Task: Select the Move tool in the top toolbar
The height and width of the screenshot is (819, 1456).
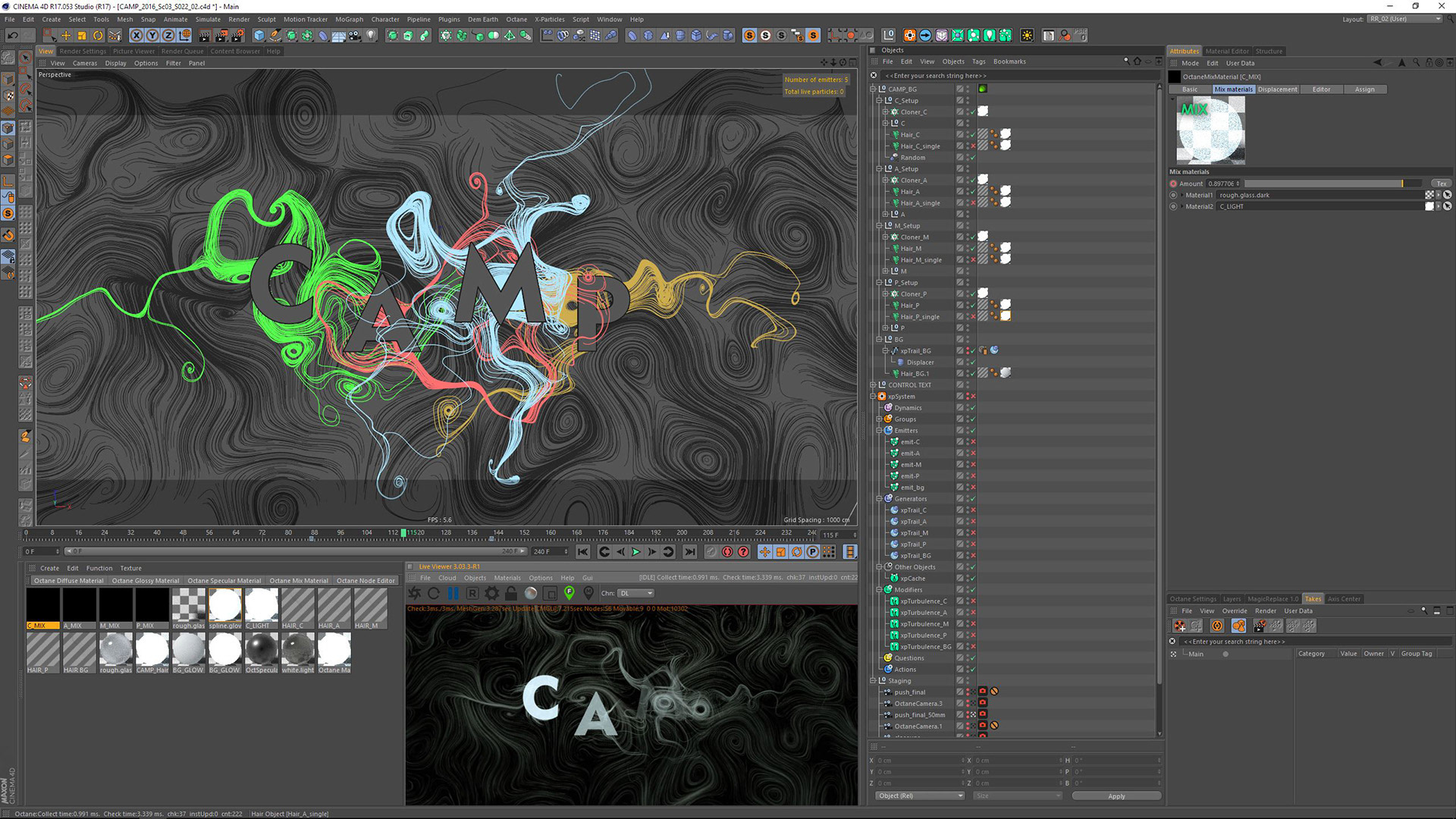Action: click(x=66, y=36)
